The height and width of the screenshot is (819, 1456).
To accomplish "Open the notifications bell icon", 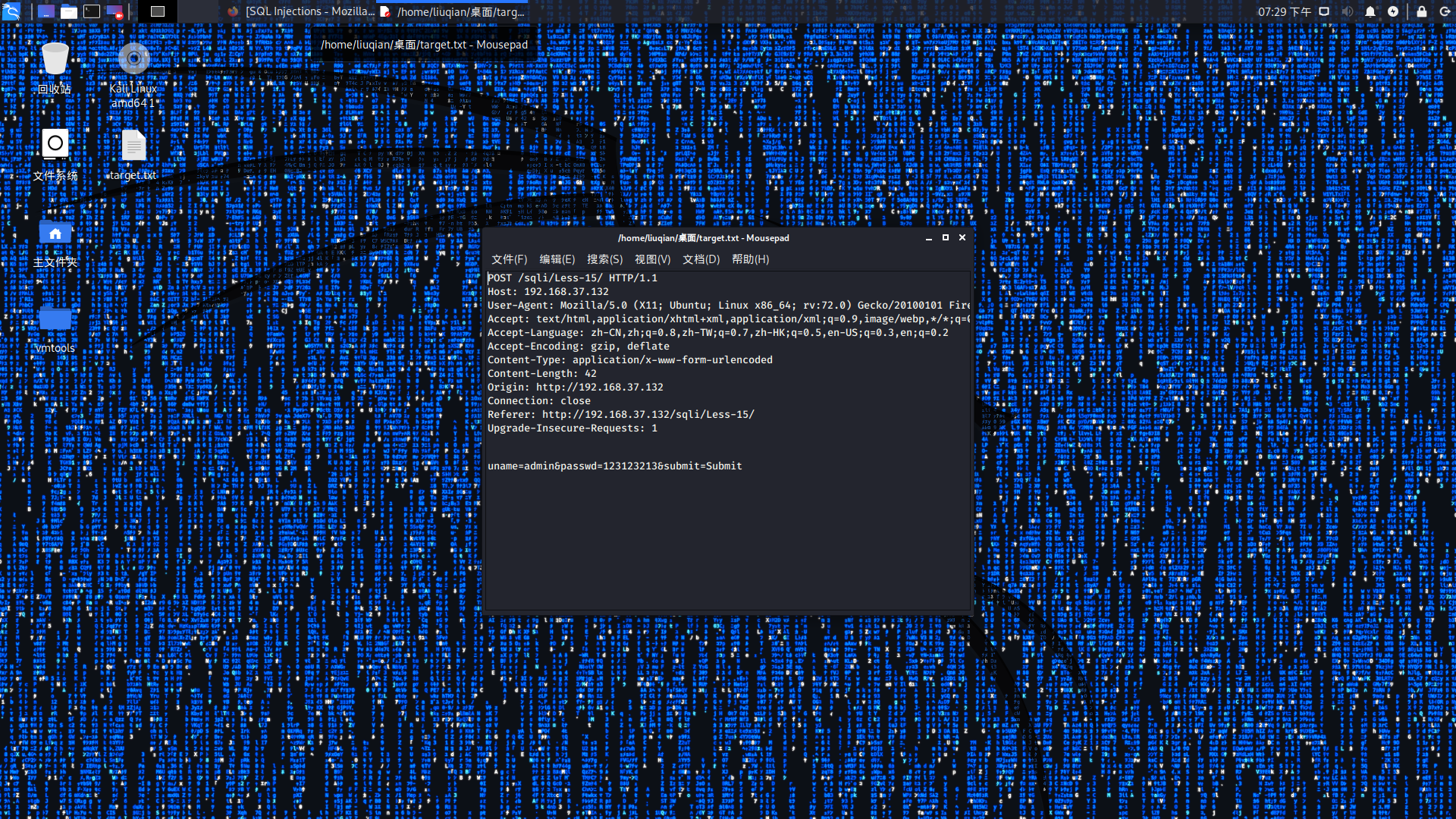I will pos(1370,11).
